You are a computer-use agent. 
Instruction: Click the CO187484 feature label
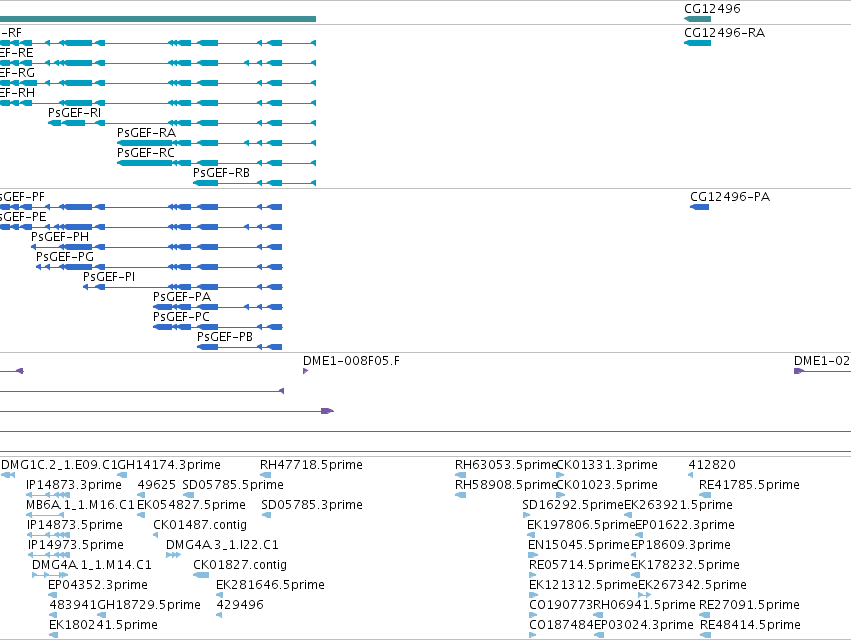562,625
